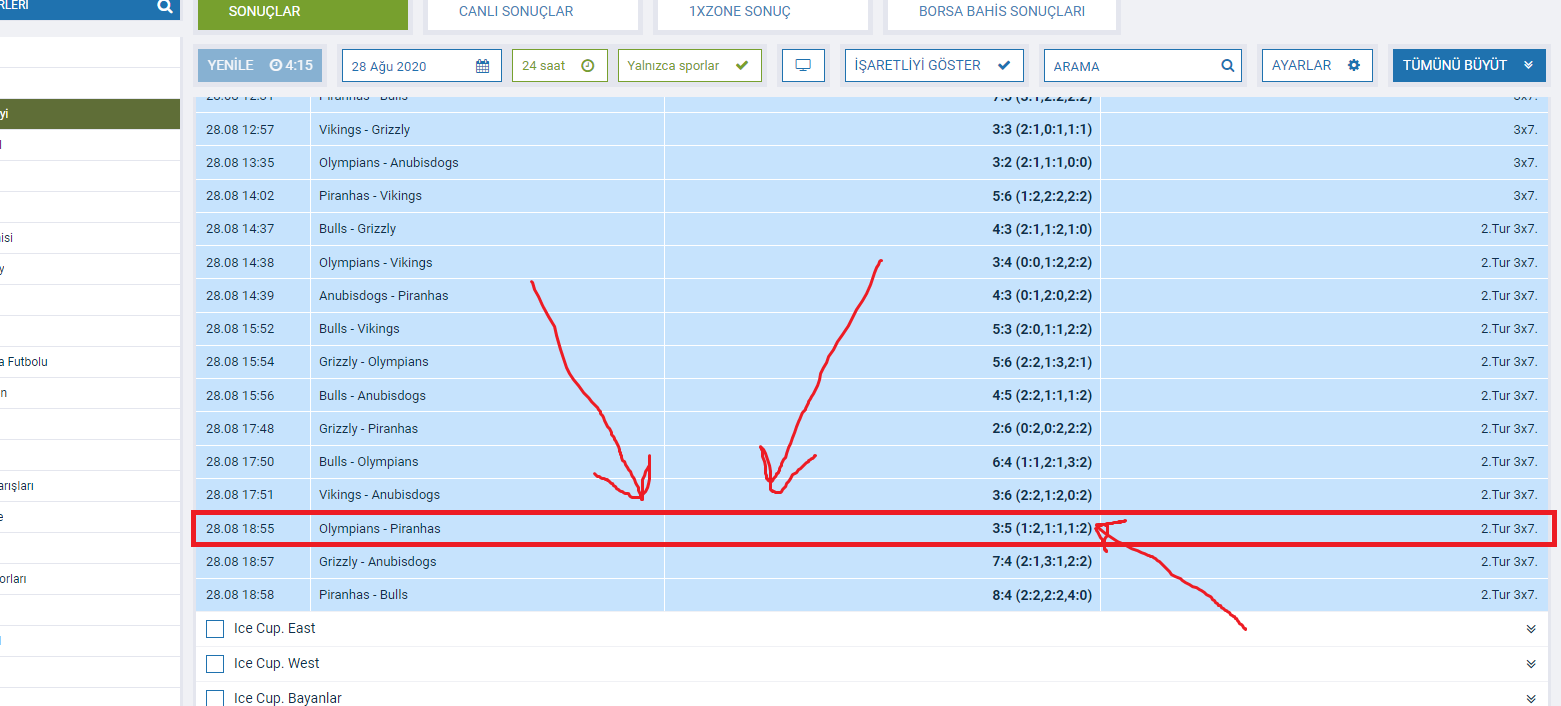The width and height of the screenshot is (1561, 706).
Task: Expand Ice Cup. East section chevron
Action: 1531,629
